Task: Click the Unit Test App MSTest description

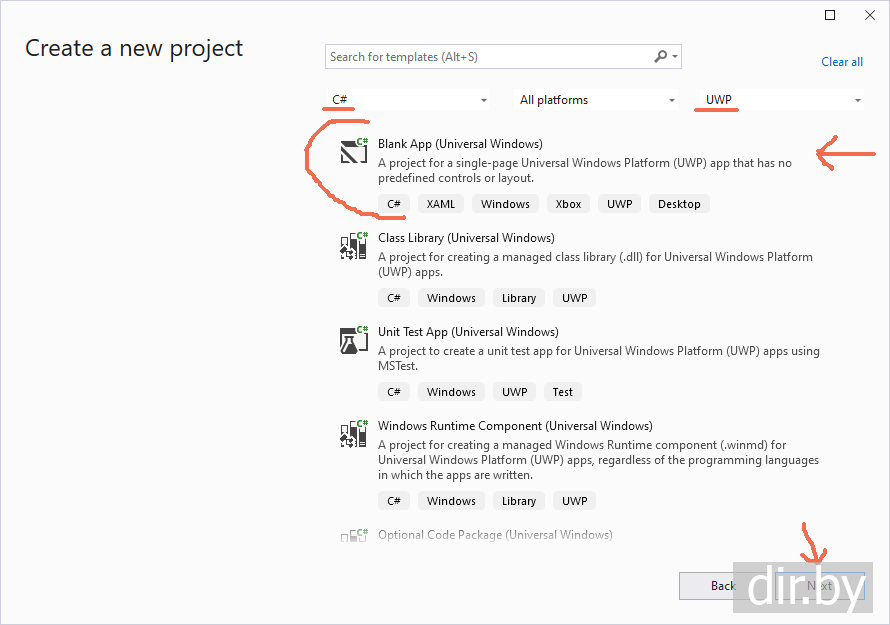Action: (599, 358)
